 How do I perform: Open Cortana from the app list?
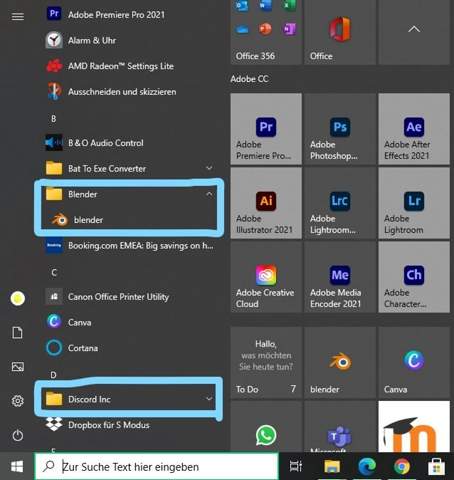[x=130, y=348]
